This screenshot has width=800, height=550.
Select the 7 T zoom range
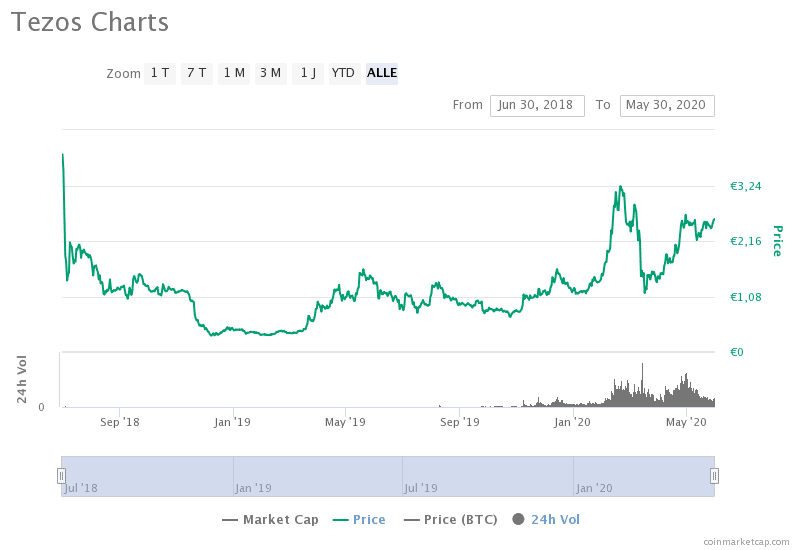(x=197, y=73)
